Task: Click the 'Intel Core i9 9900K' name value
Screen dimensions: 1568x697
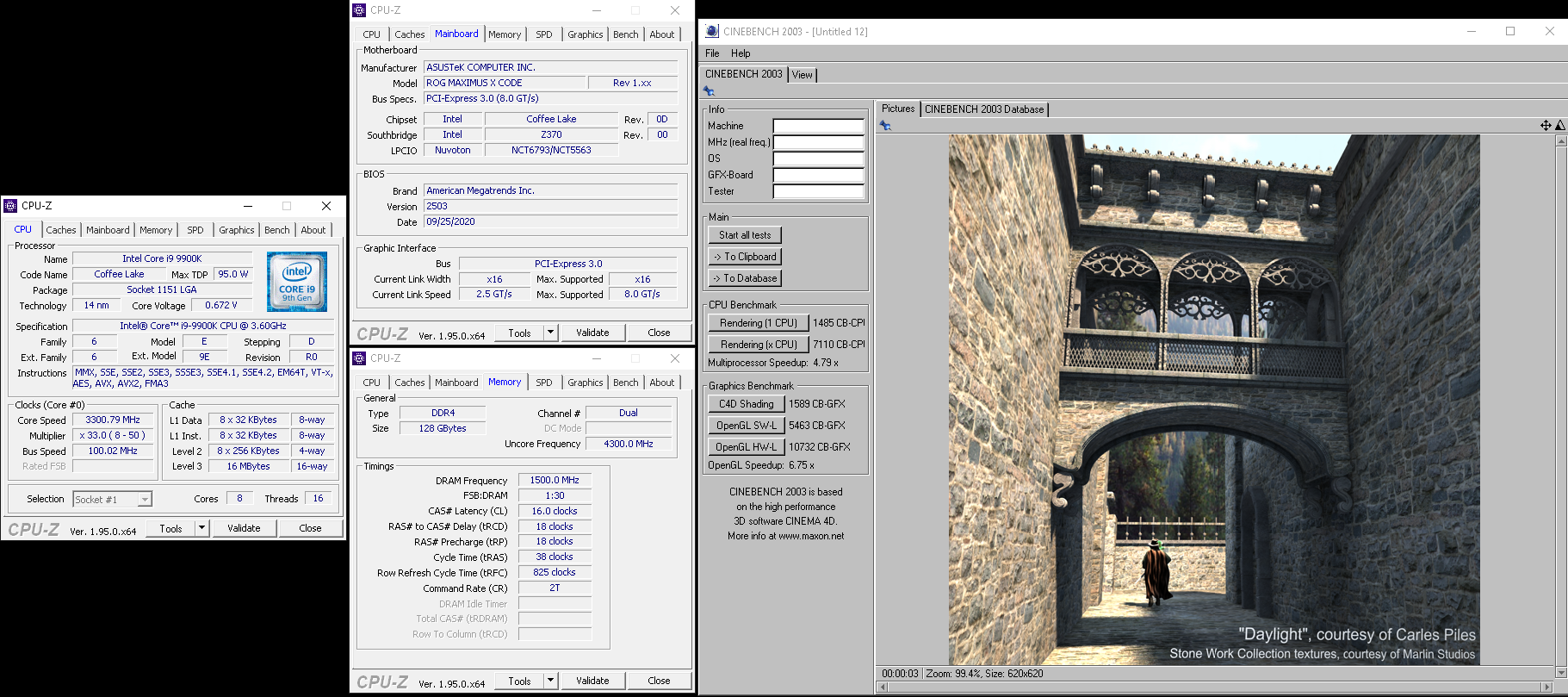Action: click(162, 258)
